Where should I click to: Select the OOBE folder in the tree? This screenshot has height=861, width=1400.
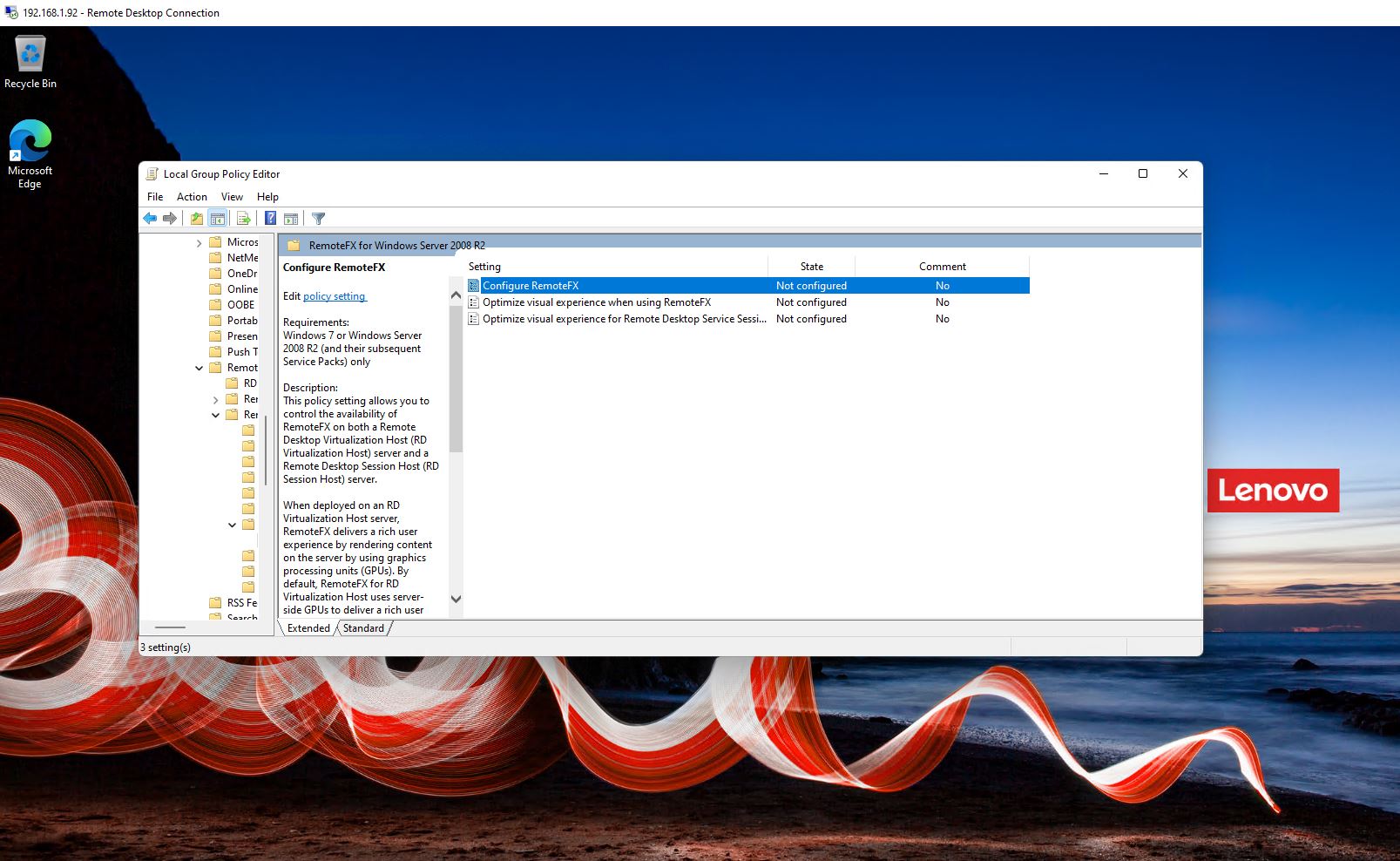[240, 305]
